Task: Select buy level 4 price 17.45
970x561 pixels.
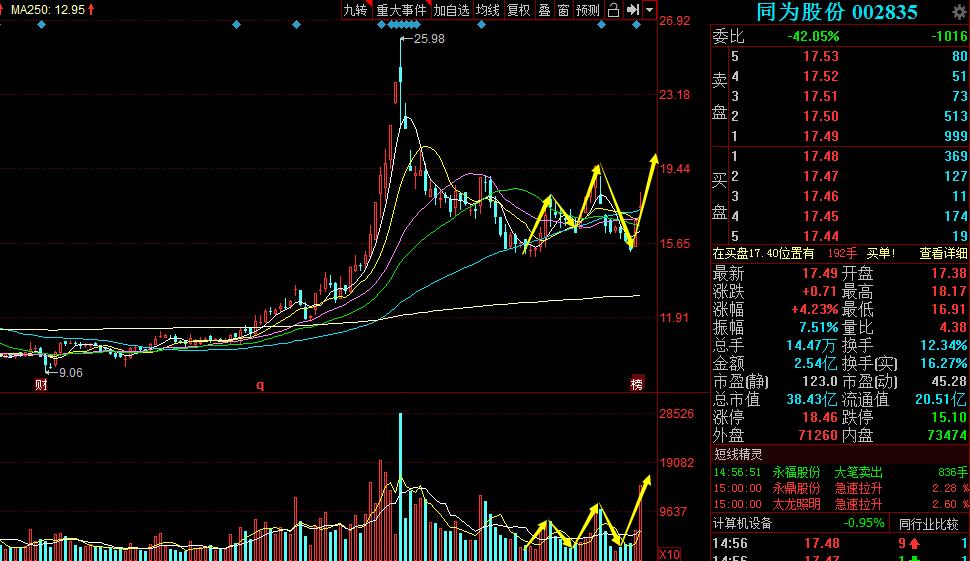Action: (x=821, y=216)
